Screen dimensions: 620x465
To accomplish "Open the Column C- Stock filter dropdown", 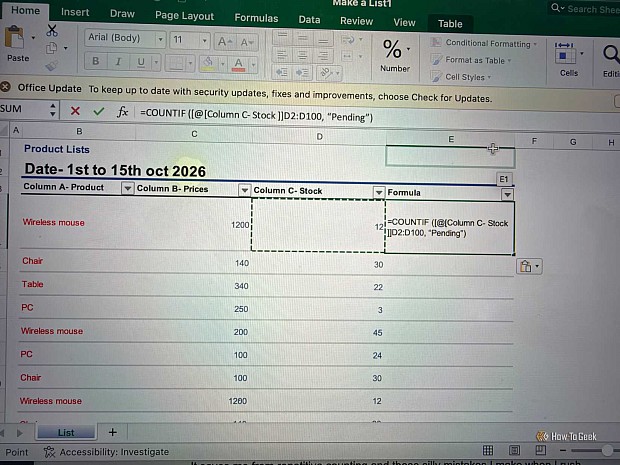I will coord(378,193).
